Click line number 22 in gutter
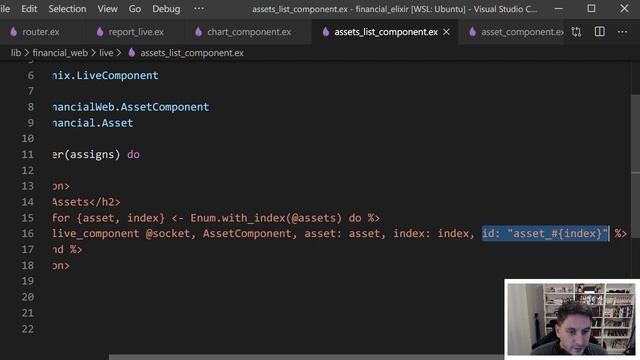Viewport: 640px width, 360px height. click(x=27, y=329)
